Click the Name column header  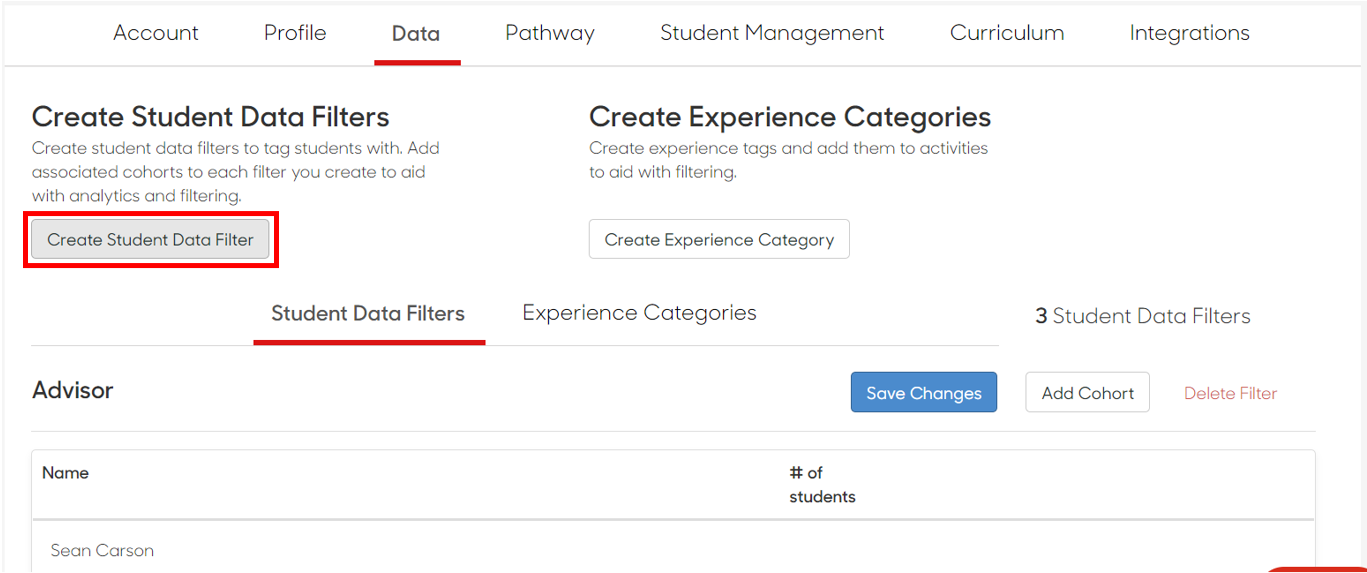[65, 473]
